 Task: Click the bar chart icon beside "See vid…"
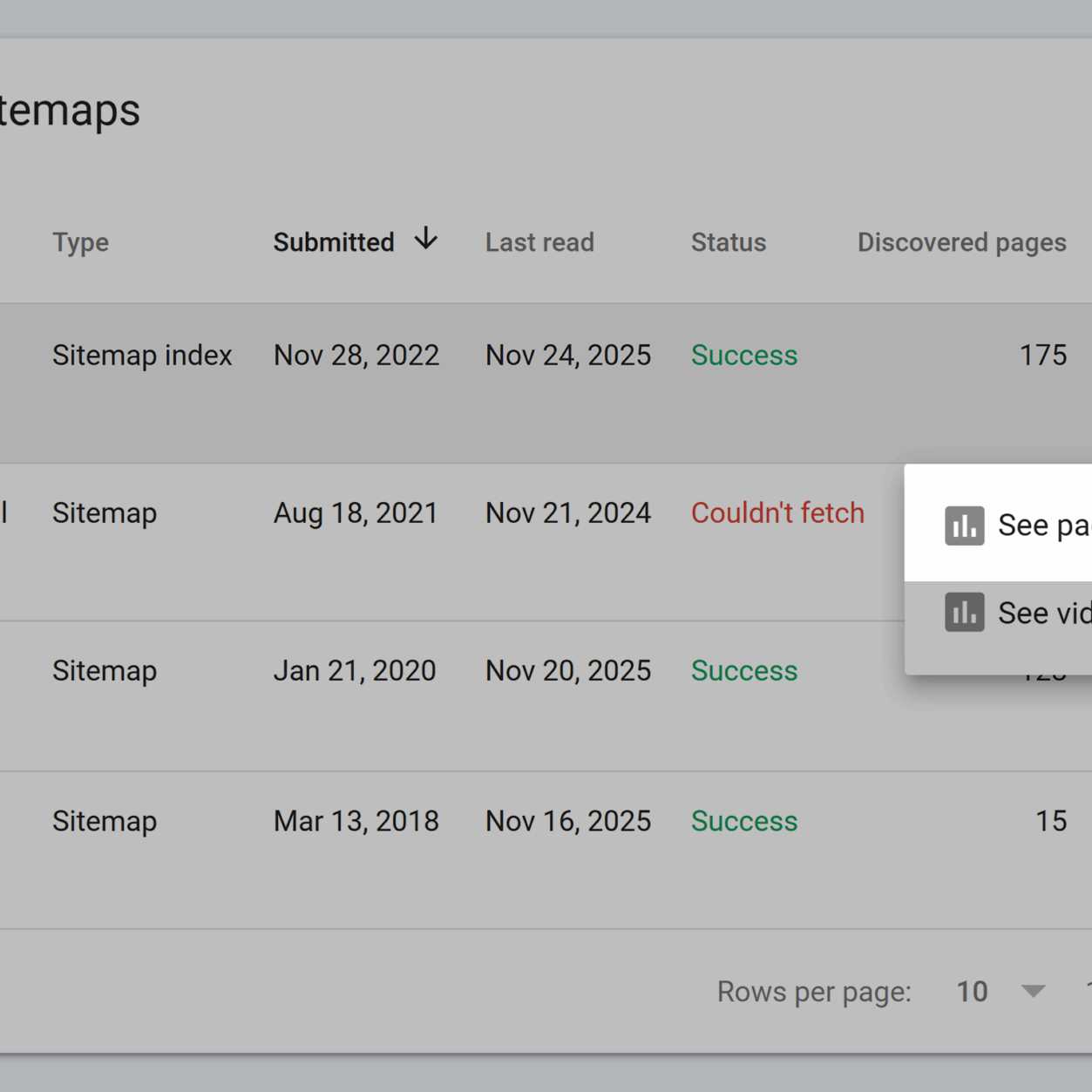click(964, 613)
